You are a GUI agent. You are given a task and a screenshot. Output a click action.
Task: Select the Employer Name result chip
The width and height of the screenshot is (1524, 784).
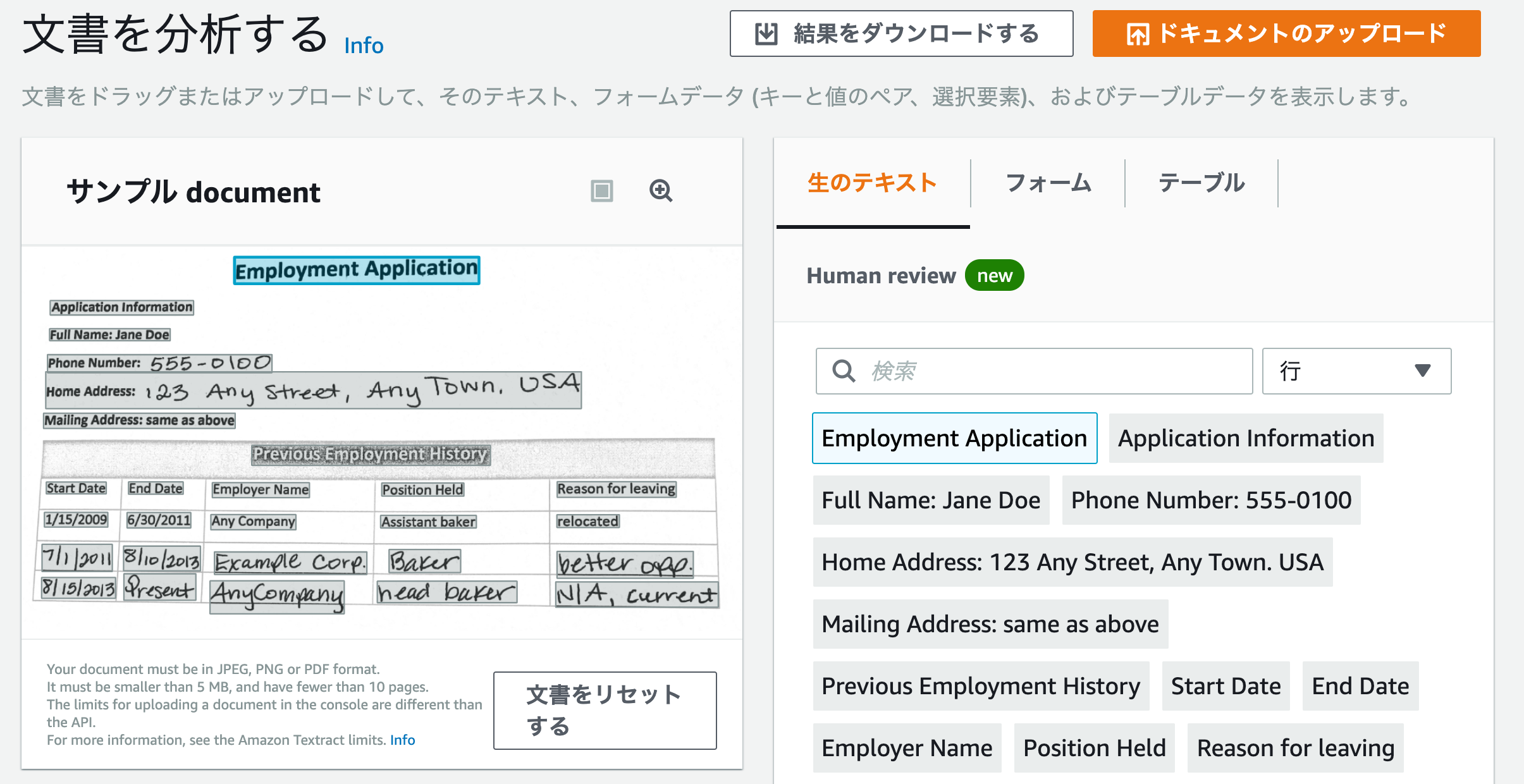coord(907,748)
